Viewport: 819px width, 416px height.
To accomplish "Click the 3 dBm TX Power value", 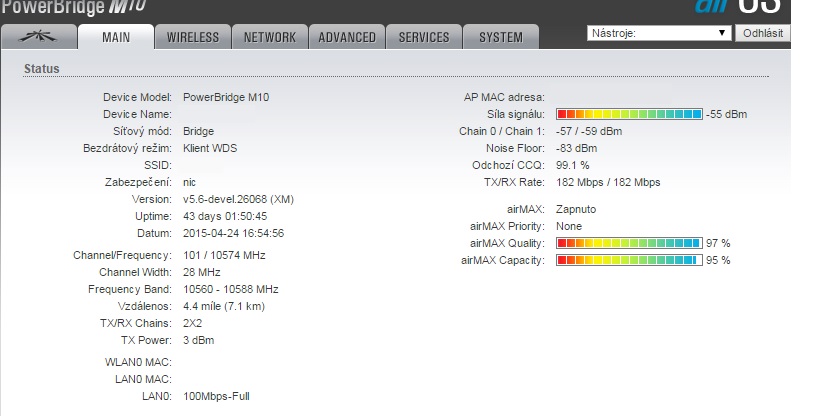I will [x=198, y=340].
